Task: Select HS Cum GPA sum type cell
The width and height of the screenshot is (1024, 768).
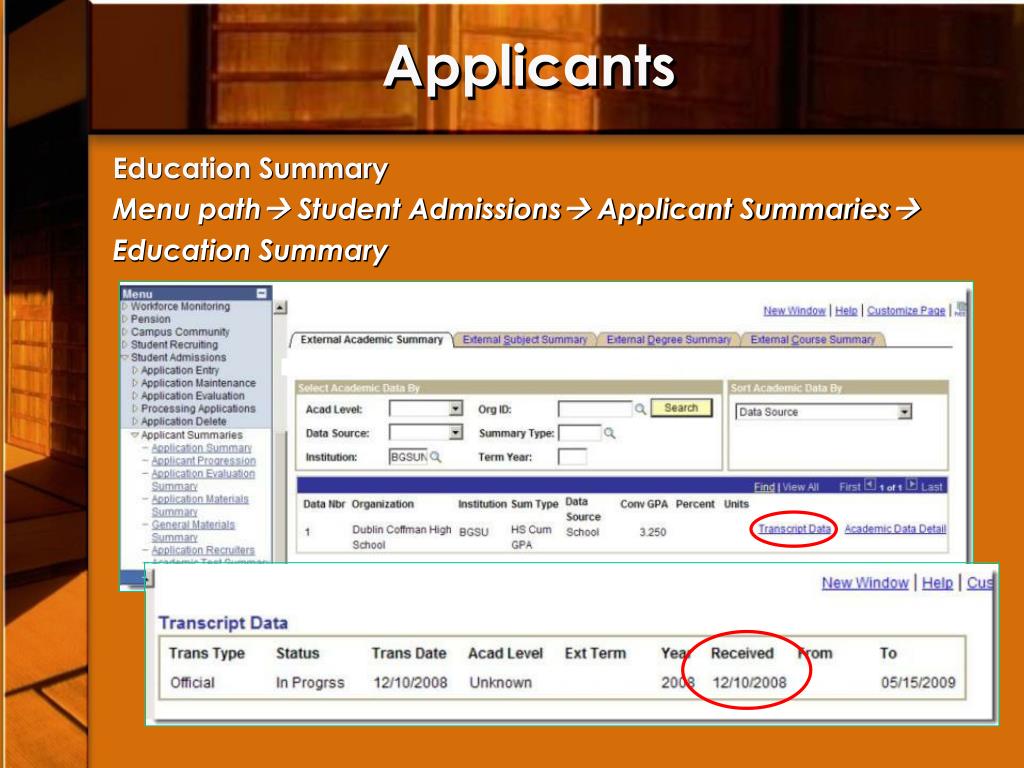Action: coord(530,537)
